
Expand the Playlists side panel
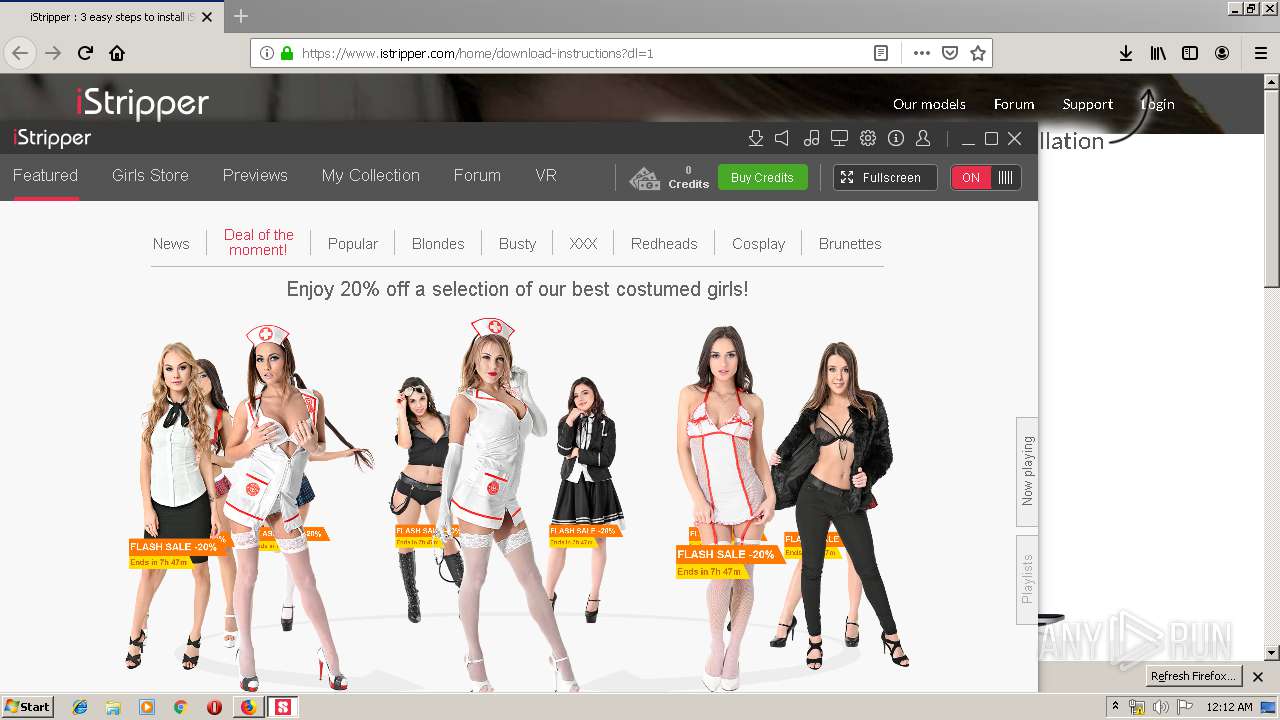pyautogui.click(x=1027, y=579)
